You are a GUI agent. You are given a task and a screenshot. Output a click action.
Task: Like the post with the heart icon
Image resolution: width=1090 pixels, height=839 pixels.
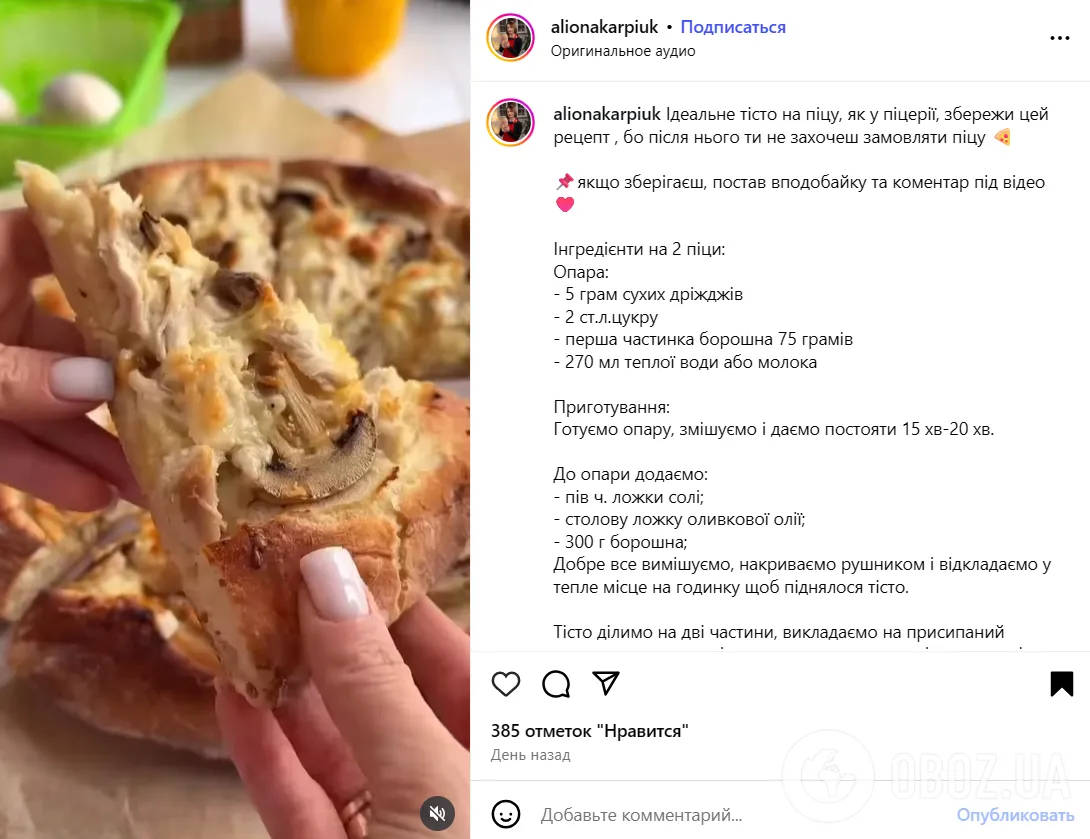[x=505, y=684]
